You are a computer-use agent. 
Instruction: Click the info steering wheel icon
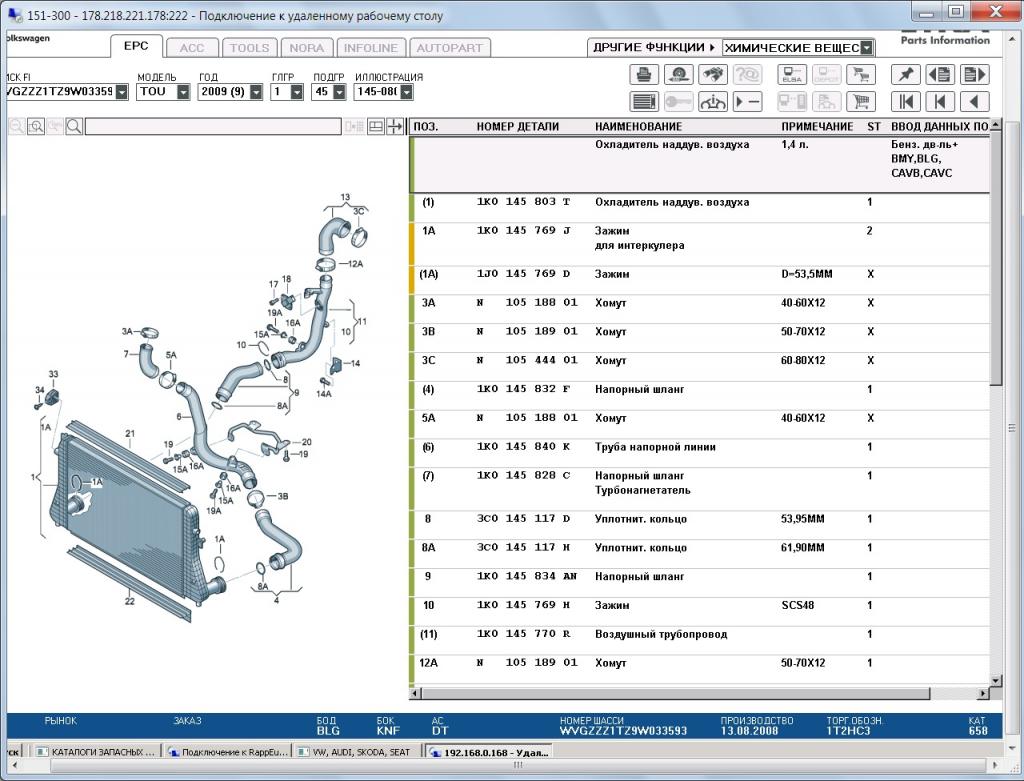pos(712,102)
